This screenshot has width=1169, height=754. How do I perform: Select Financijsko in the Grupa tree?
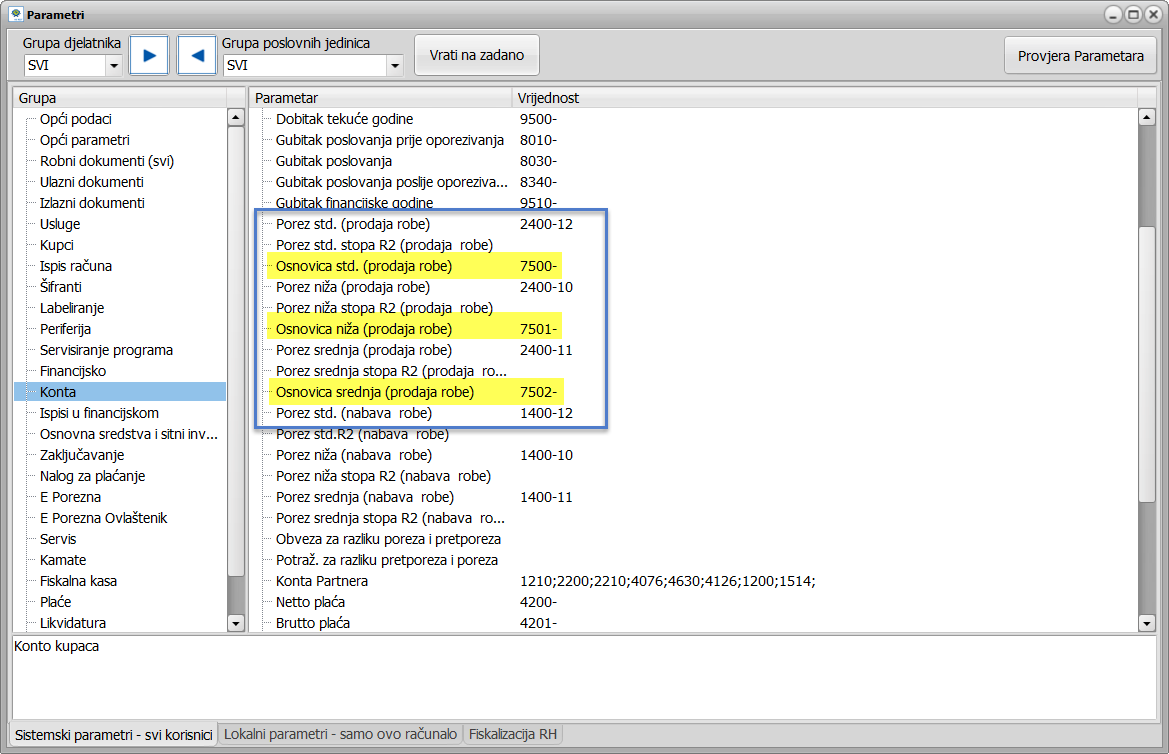[73, 371]
